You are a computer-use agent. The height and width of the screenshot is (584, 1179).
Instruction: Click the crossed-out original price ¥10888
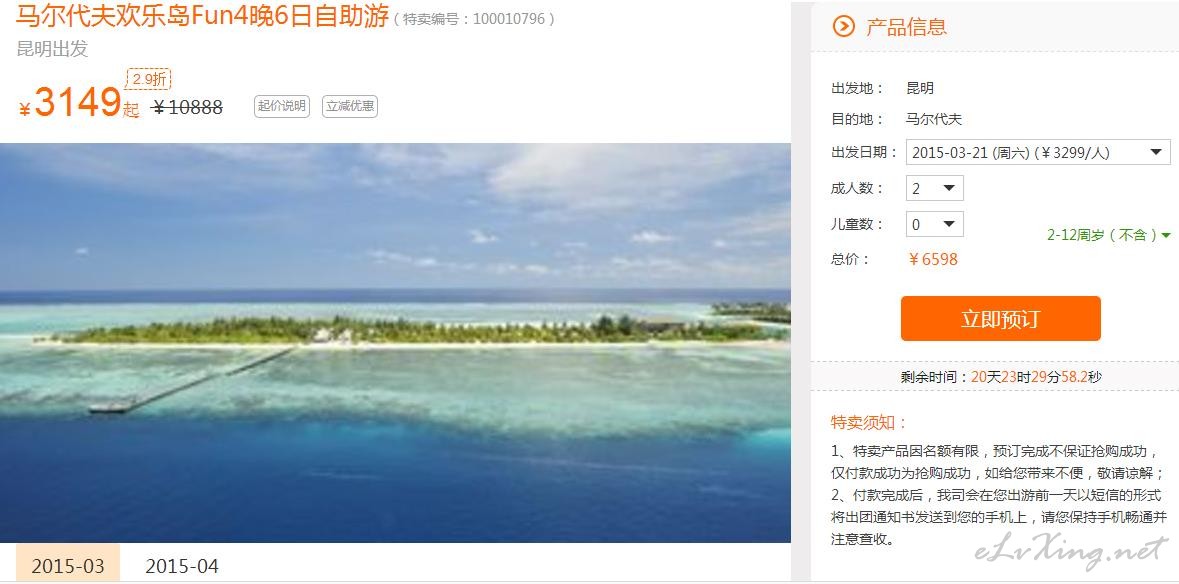click(187, 107)
